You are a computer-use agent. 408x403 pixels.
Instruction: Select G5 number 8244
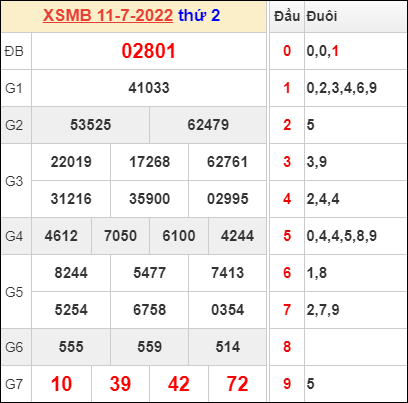(x=71, y=273)
